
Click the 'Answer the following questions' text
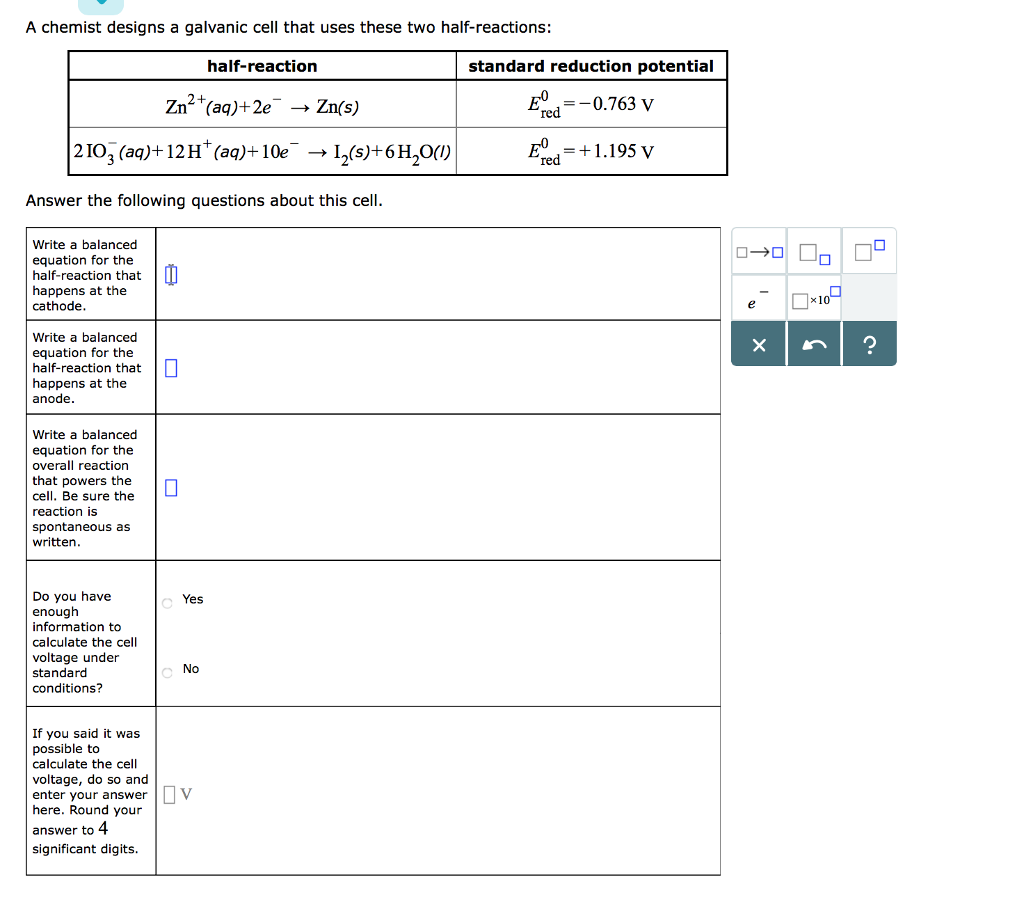click(x=204, y=200)
